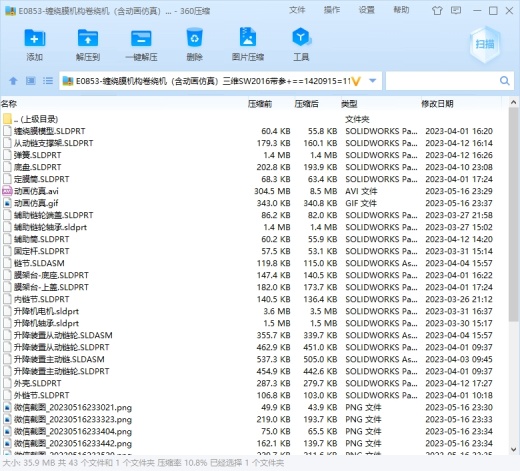Open the 帮助 menu
Screen dimensions: 520x471
[x=401, y=10]
